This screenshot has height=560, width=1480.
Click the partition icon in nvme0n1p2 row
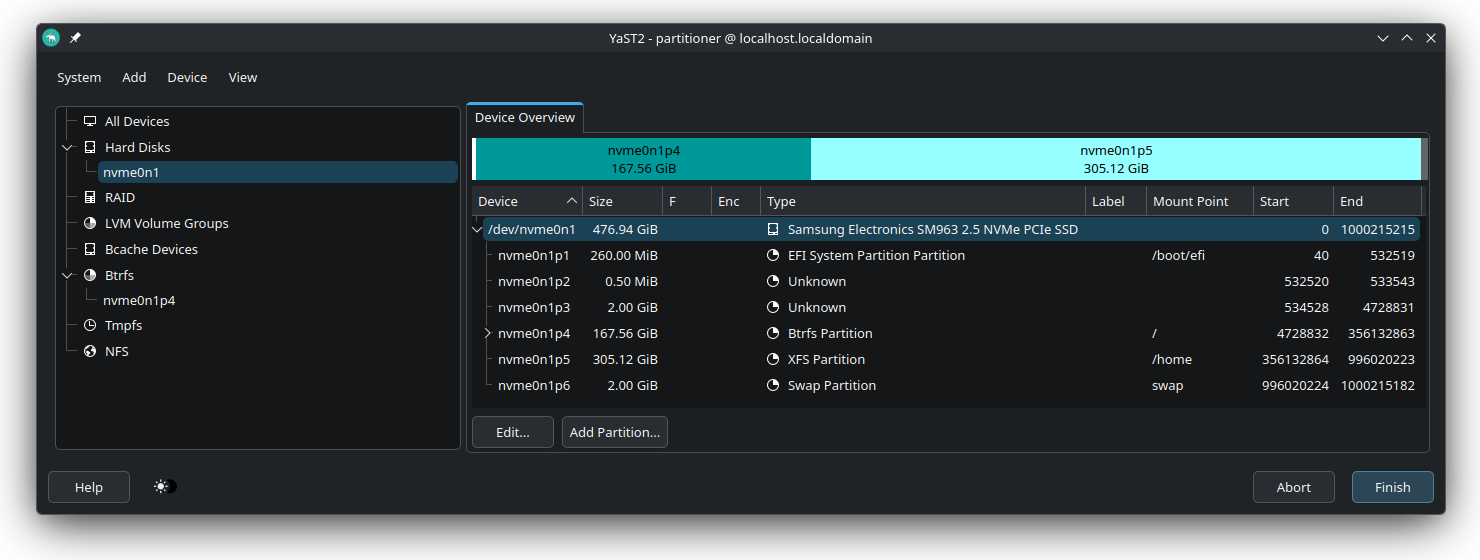tap(773, 282)
